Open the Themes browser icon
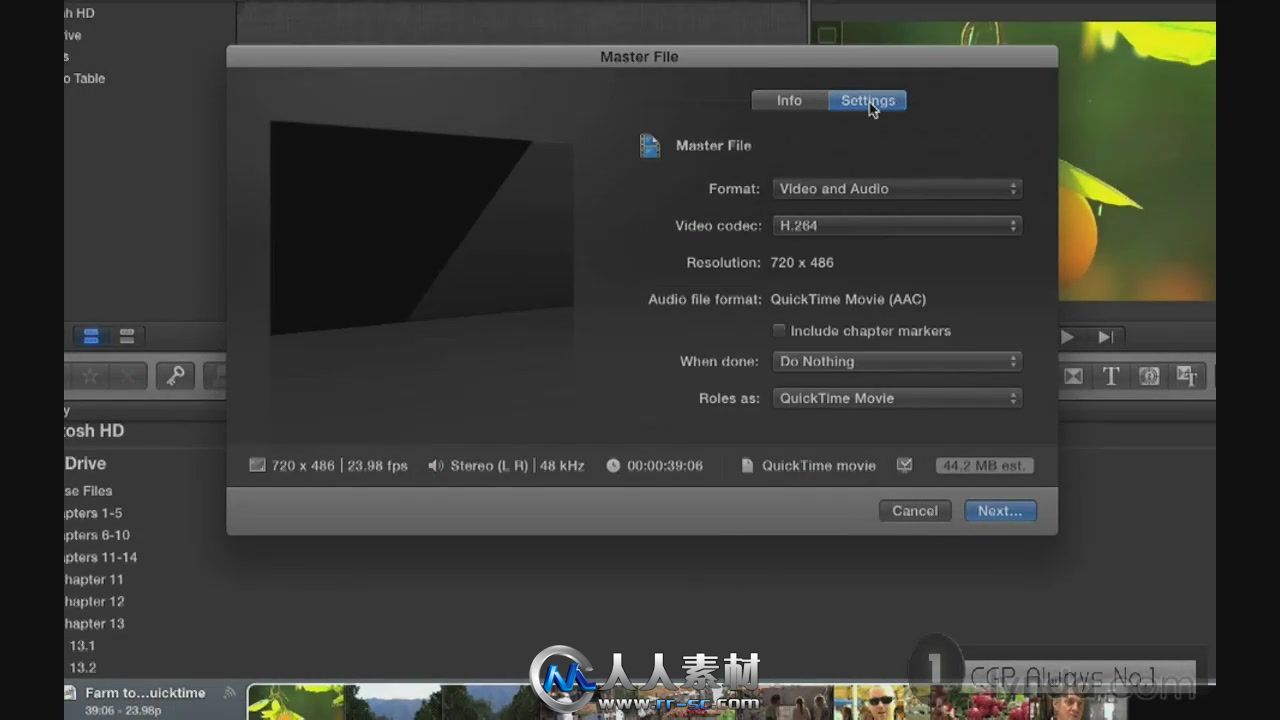 (1187, 376)
